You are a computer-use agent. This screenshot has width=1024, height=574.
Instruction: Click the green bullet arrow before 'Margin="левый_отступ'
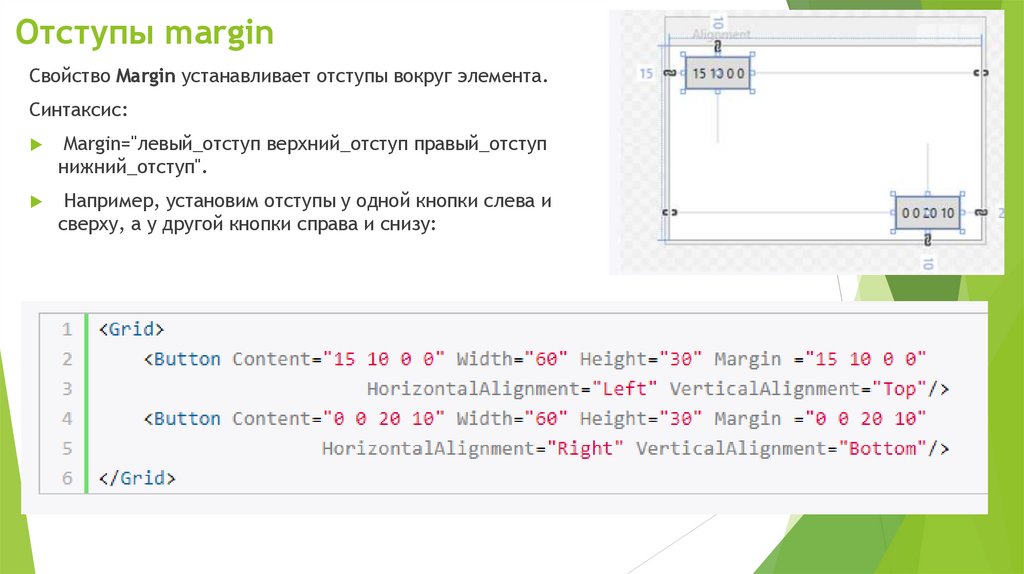point(37,144)
